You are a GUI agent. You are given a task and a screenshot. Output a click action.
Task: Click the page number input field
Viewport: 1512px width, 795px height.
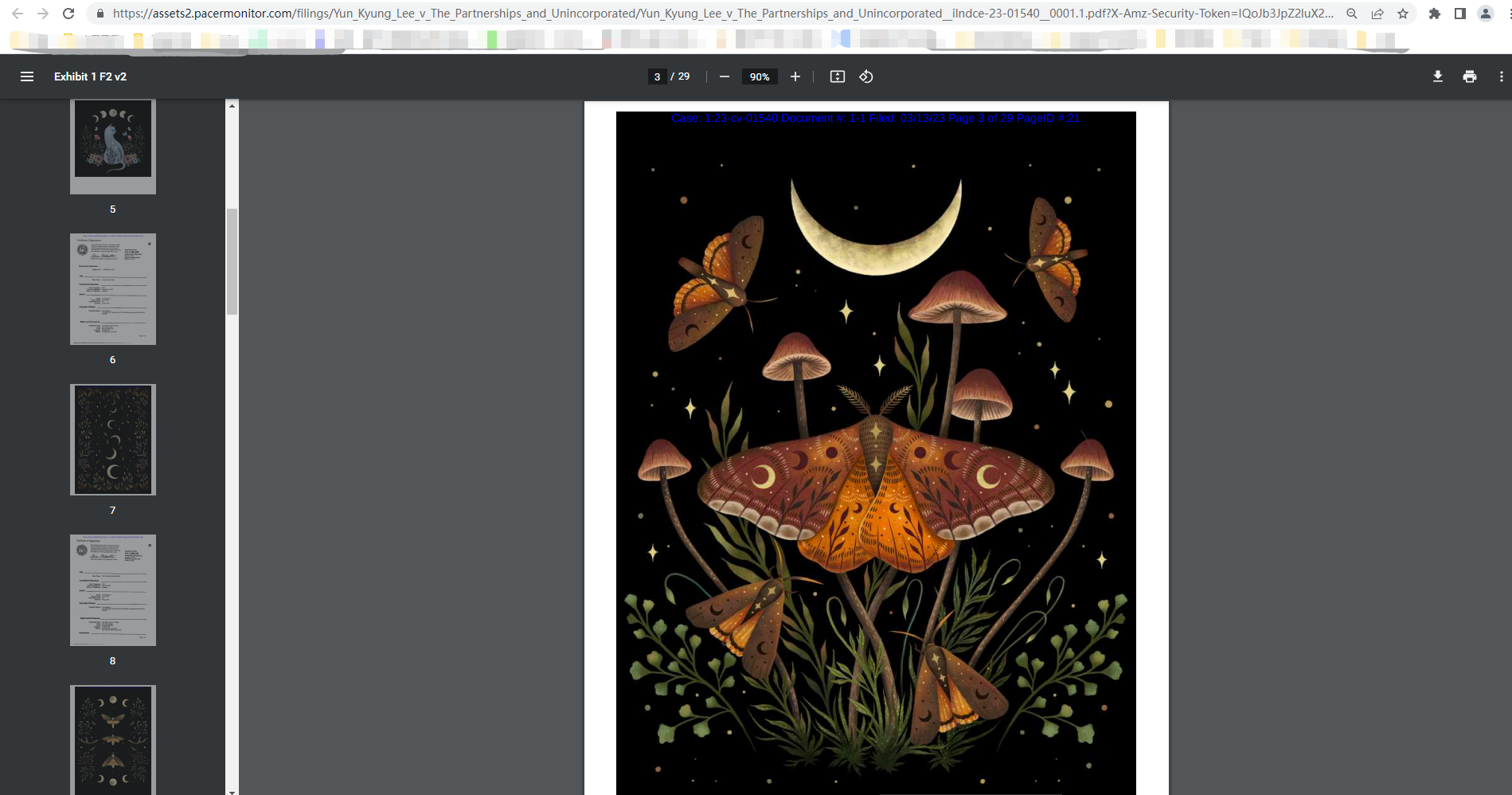657,76
